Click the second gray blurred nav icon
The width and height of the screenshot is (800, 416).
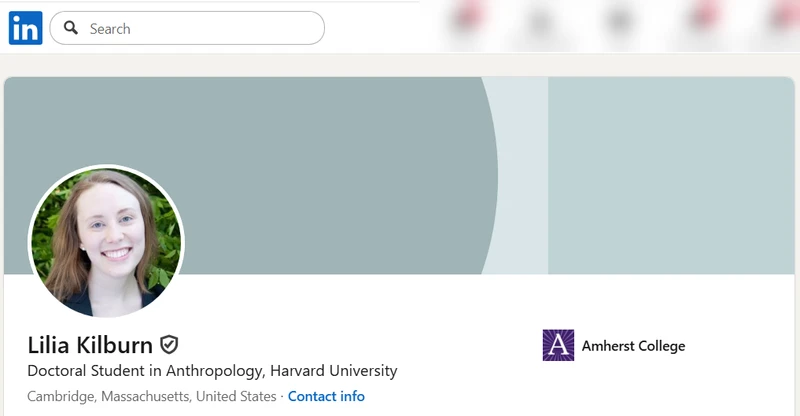point(620,22)
